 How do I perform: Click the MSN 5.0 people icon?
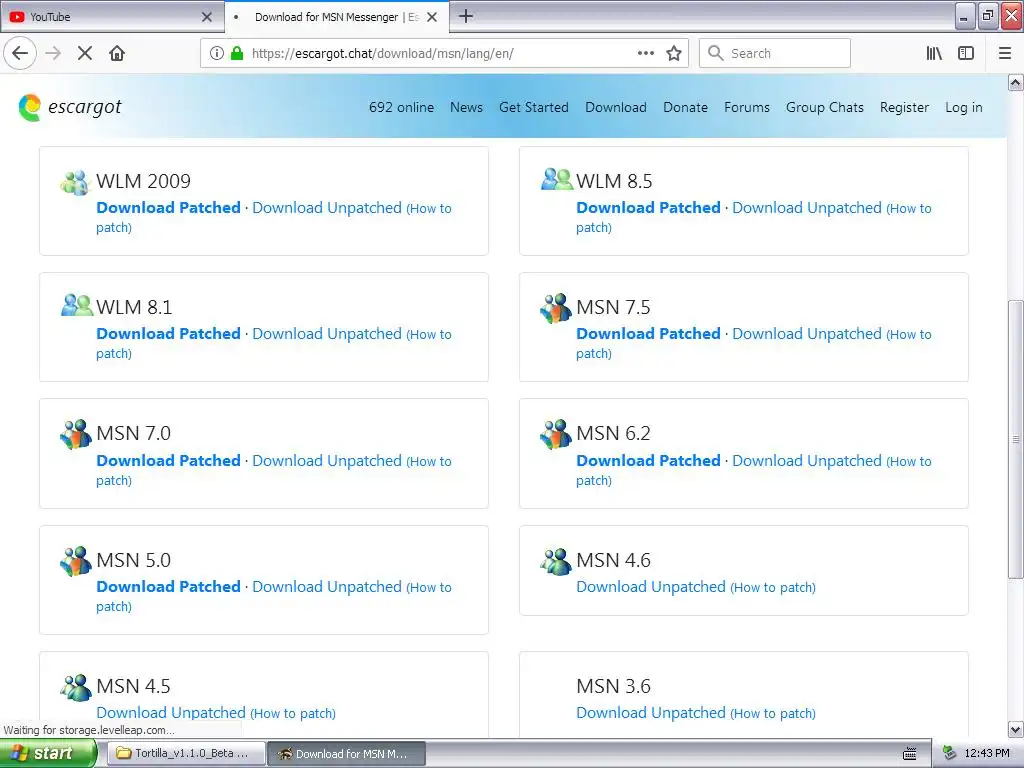tap(76, 561)
